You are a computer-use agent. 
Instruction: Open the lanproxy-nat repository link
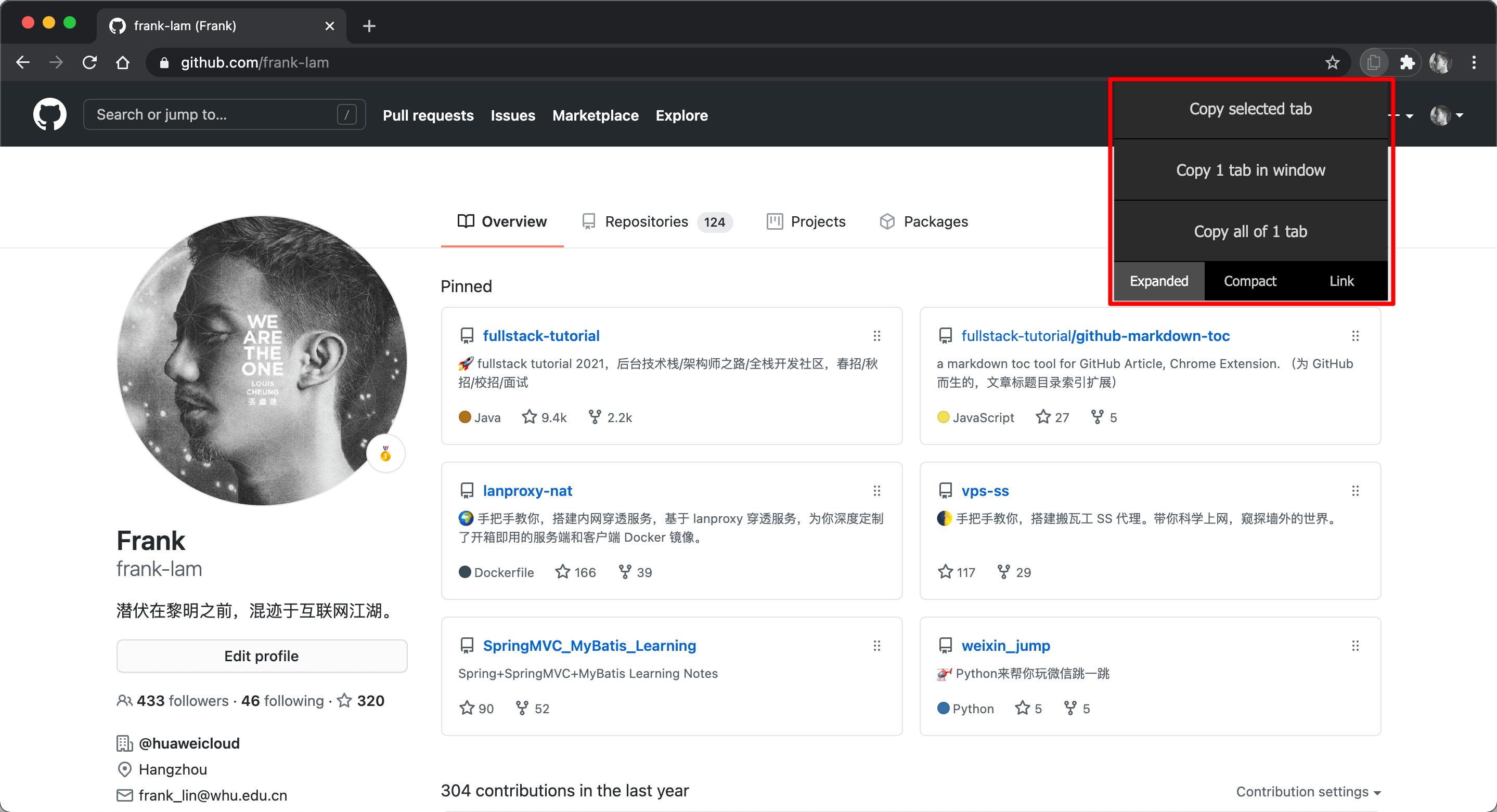point(527,491)
